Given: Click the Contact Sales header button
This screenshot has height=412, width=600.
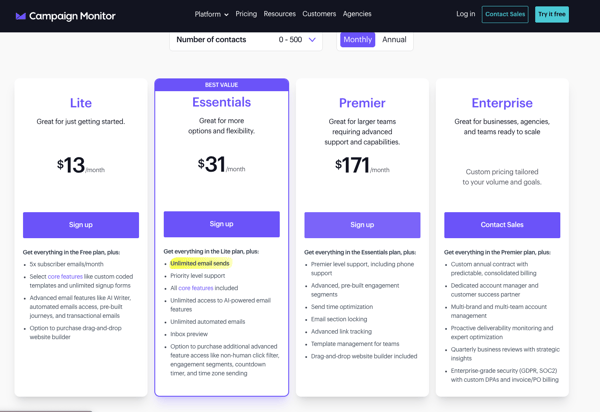Looking at the screenshot, I should 505,14.
